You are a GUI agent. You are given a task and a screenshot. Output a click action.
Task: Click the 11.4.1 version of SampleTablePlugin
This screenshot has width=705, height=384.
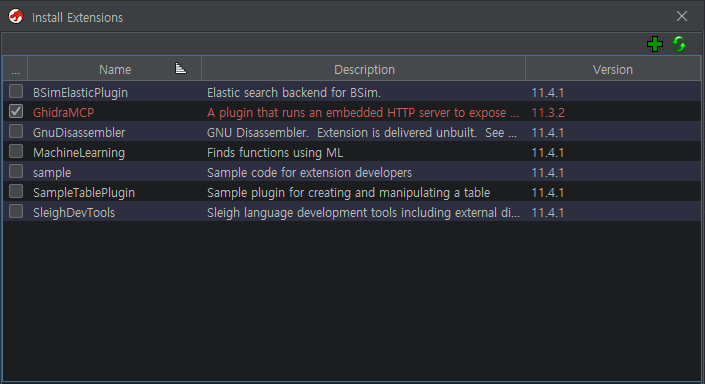click(548, 192)
